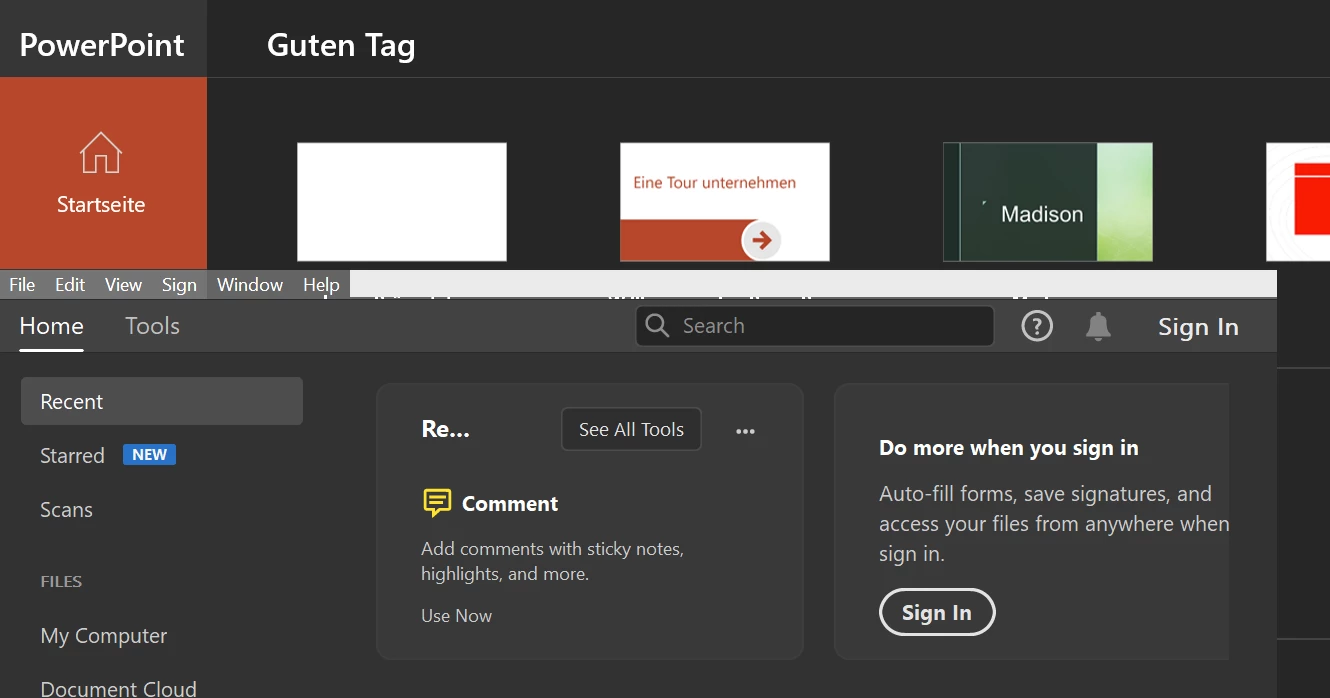Open the File menu in Acrobat
Image resolution: width=1330 pixels, height=698 pixels.
coord(22,285)
